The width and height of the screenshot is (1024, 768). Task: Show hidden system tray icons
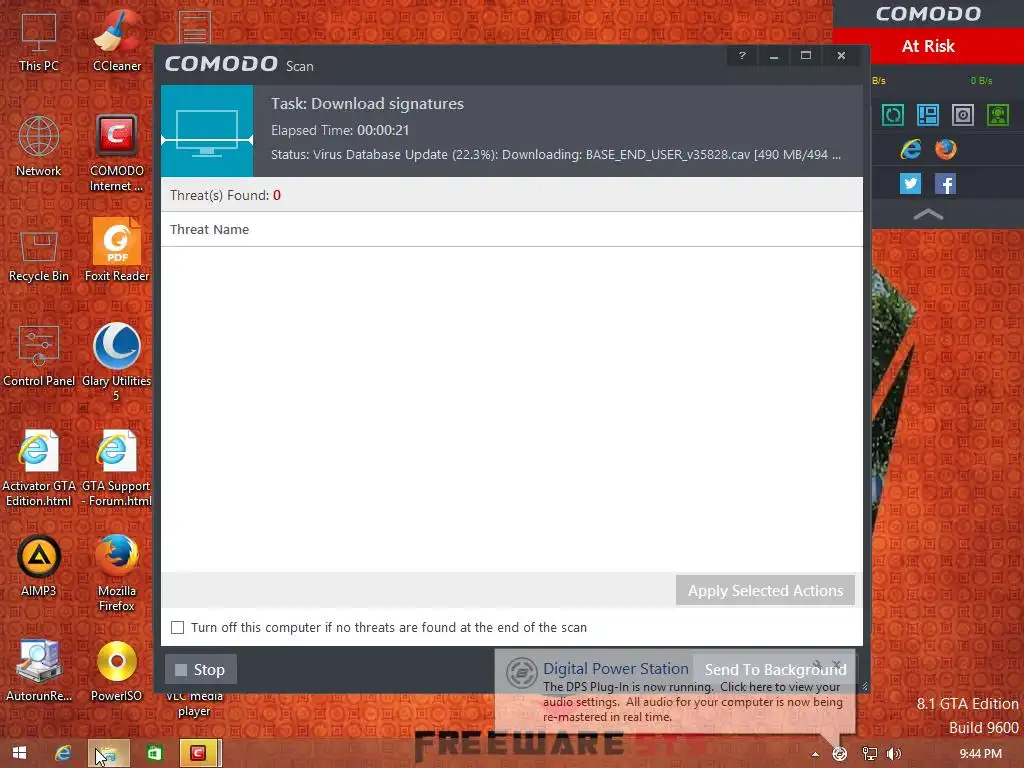(x=815, y=754)
